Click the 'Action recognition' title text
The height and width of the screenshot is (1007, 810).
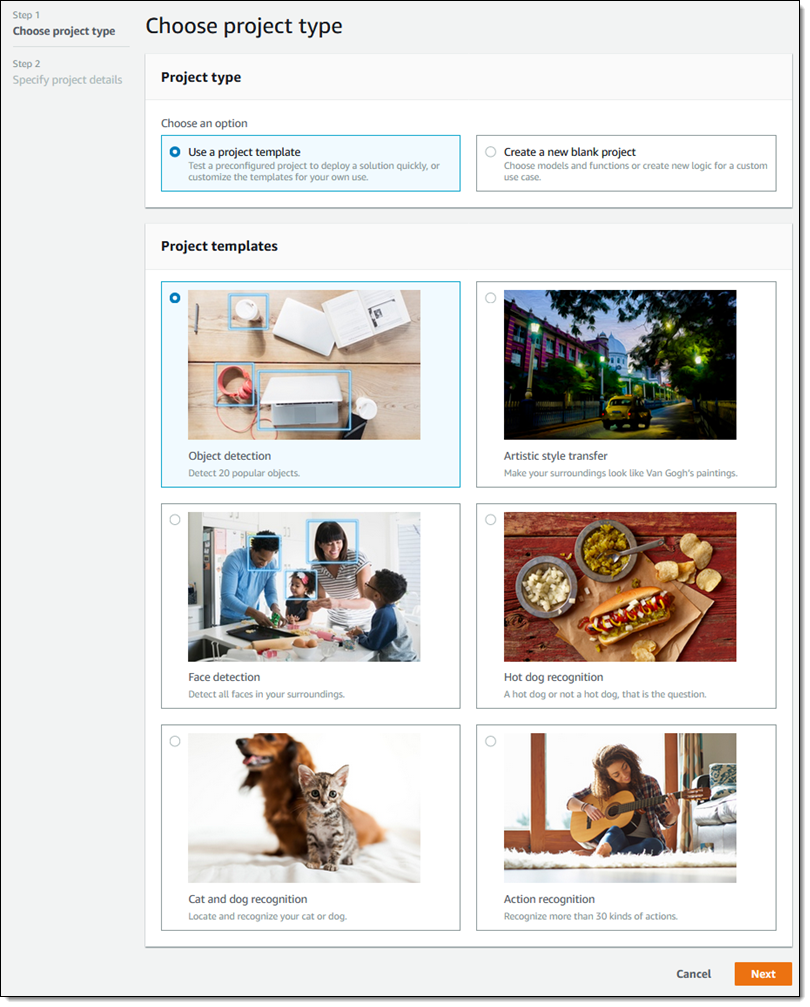549,899
